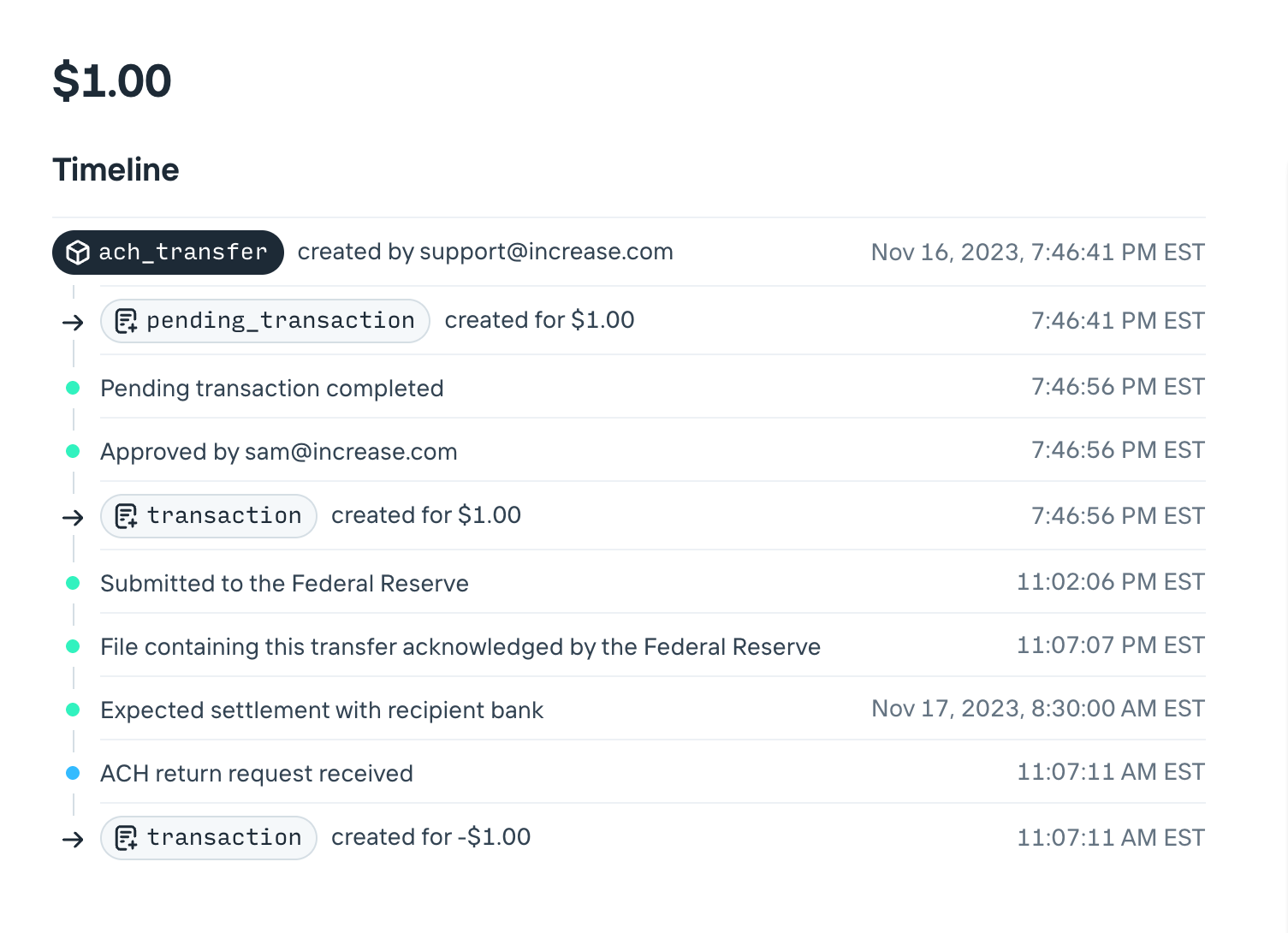
Task: Select the green dot for Pending transaction completed
Action: pyautogui.click(x=74, y=388)
